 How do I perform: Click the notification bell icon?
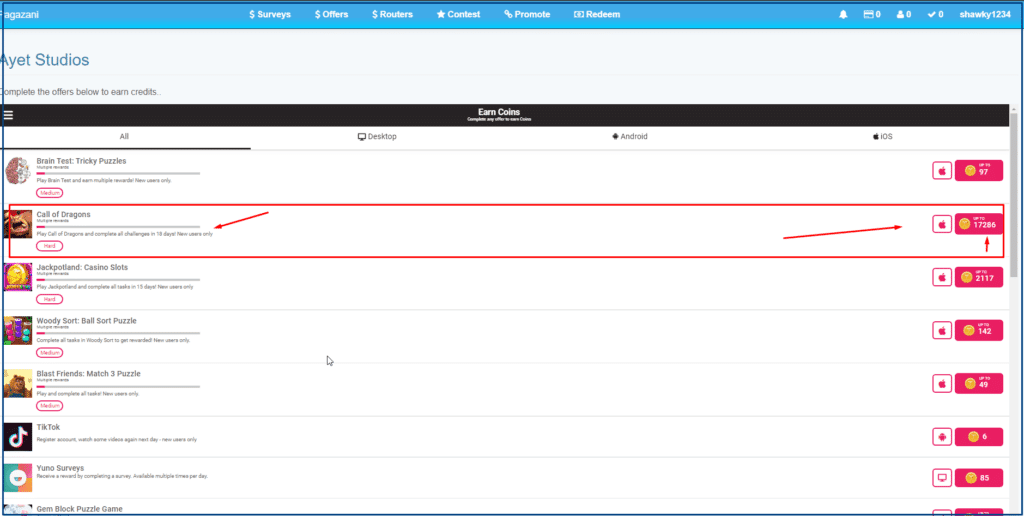(x=843, y=15)
